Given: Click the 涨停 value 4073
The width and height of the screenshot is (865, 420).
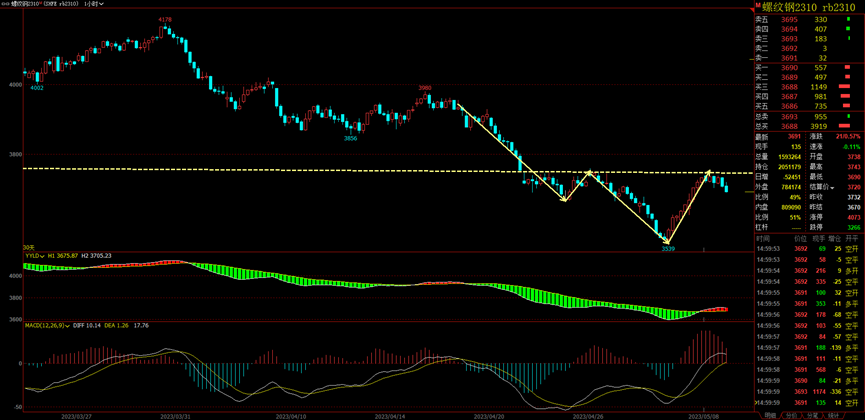Looking at the screenshot, I should point(853,217).
